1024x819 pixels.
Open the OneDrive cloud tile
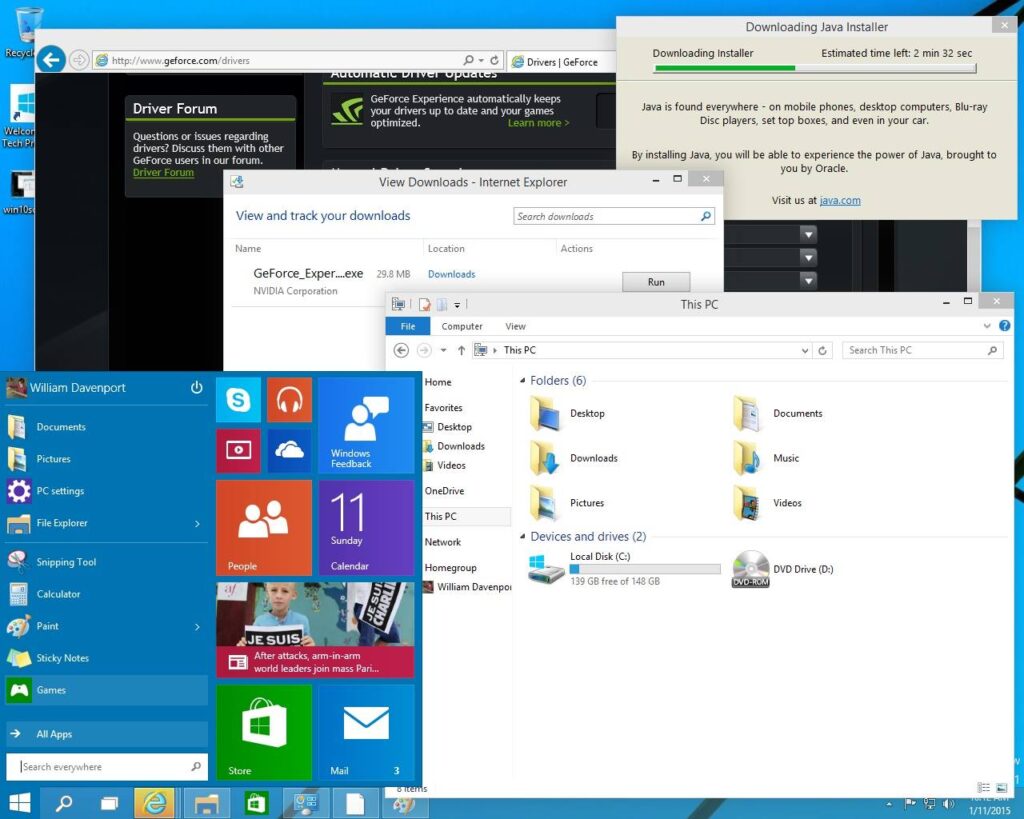point(289,450)
